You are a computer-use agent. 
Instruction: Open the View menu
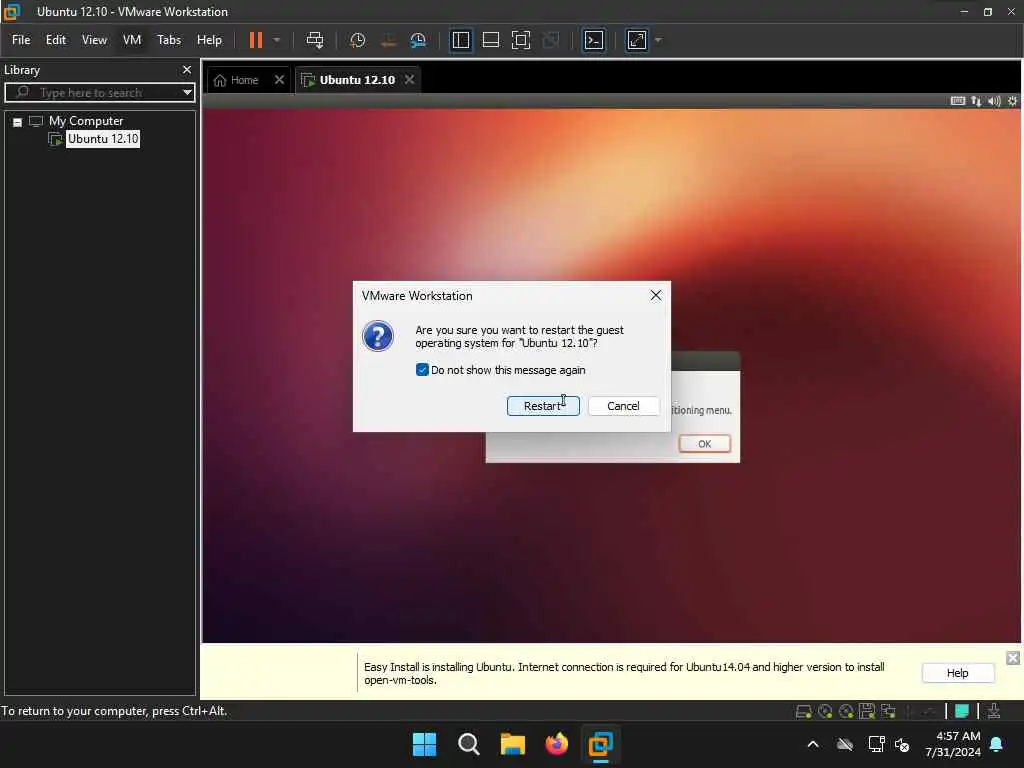(x=94, y=40)
